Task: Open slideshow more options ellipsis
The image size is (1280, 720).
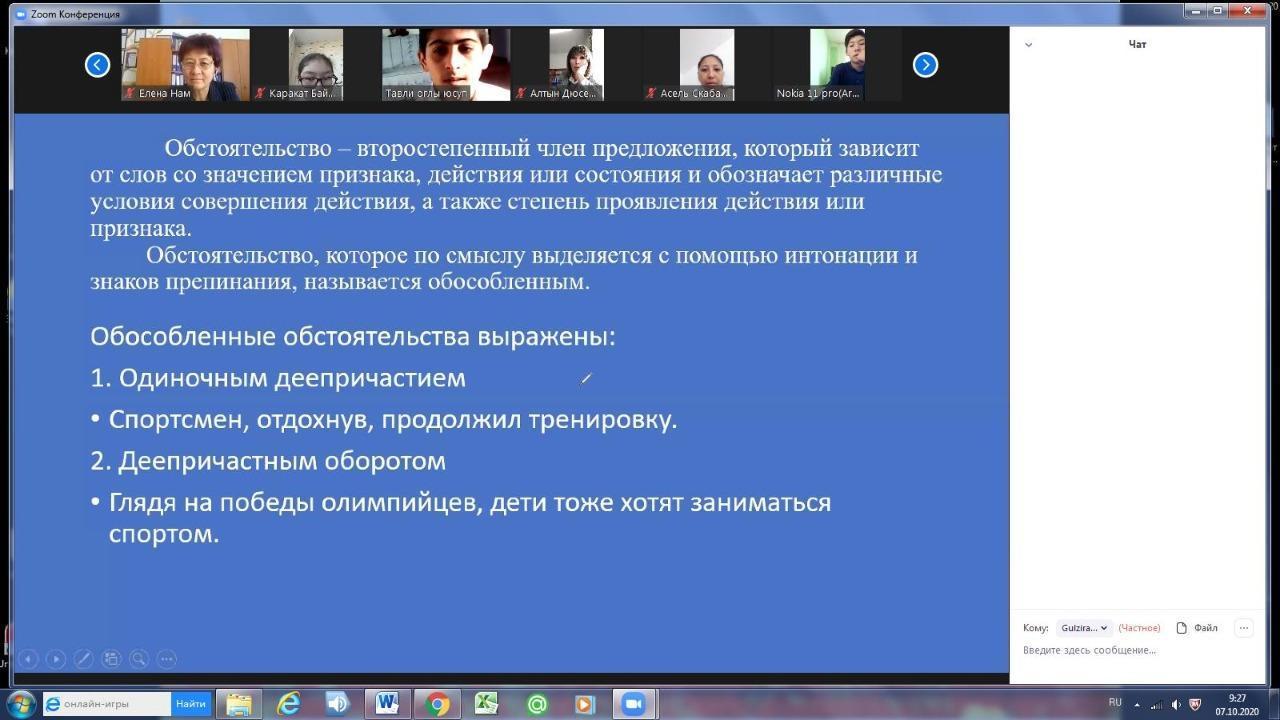Action: tap(167, 659)
